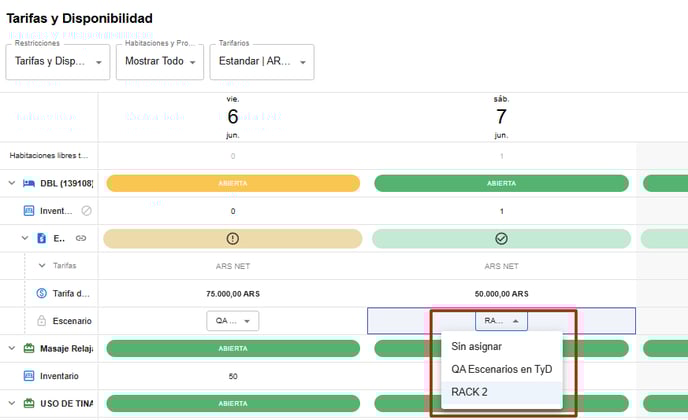Toggle yellow ABIERTA status for DBL June 6

[232, 183]
